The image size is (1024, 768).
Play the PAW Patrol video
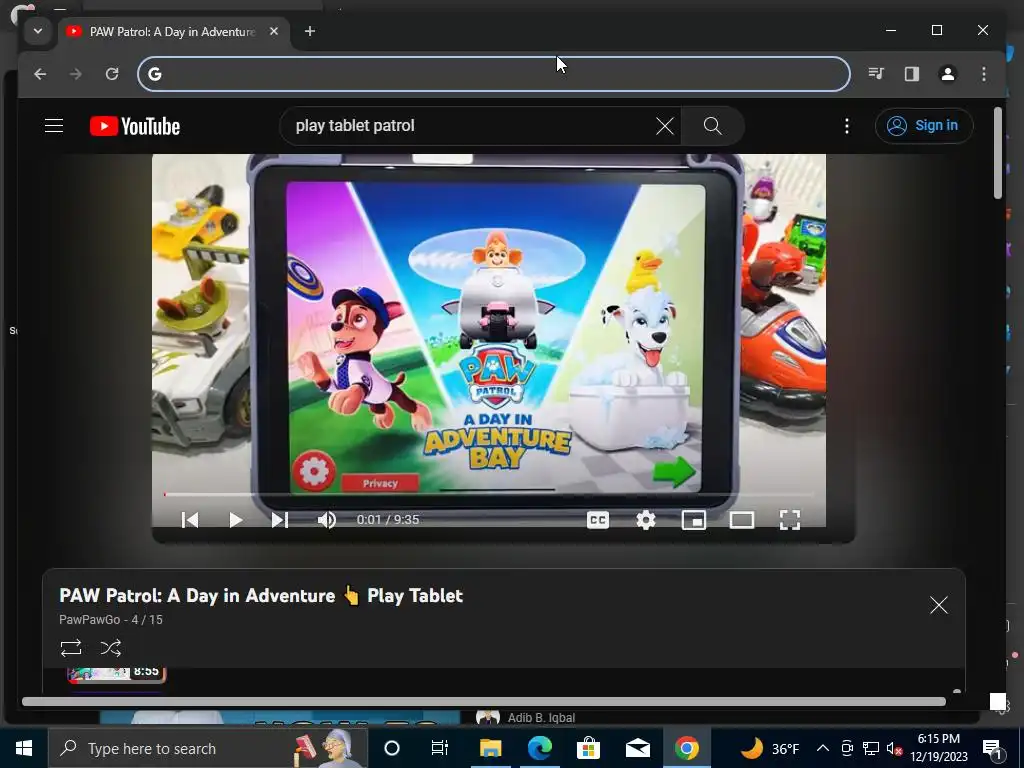point(235,520)
